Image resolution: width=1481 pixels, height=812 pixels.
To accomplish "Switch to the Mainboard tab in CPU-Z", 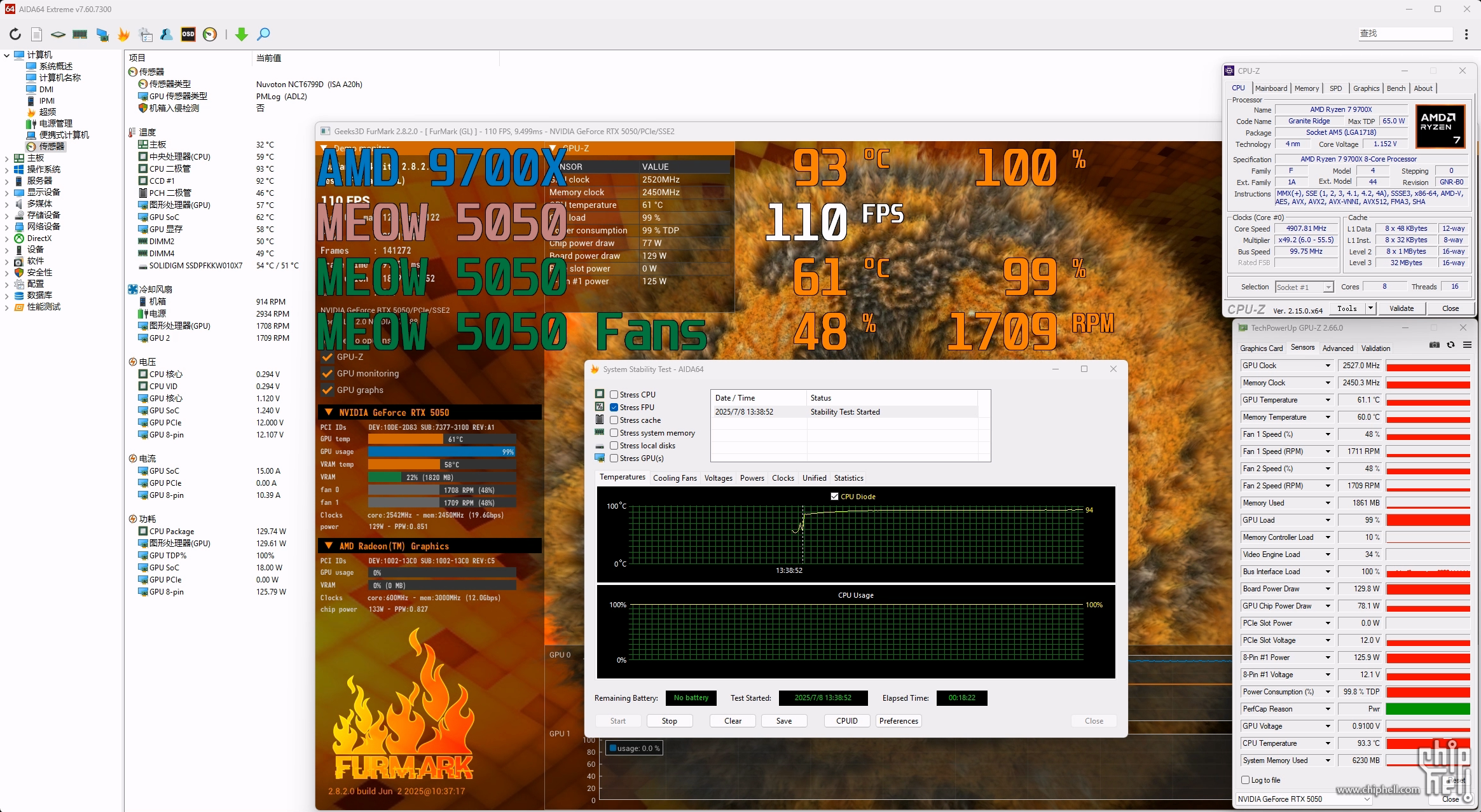I will 1271,88.
